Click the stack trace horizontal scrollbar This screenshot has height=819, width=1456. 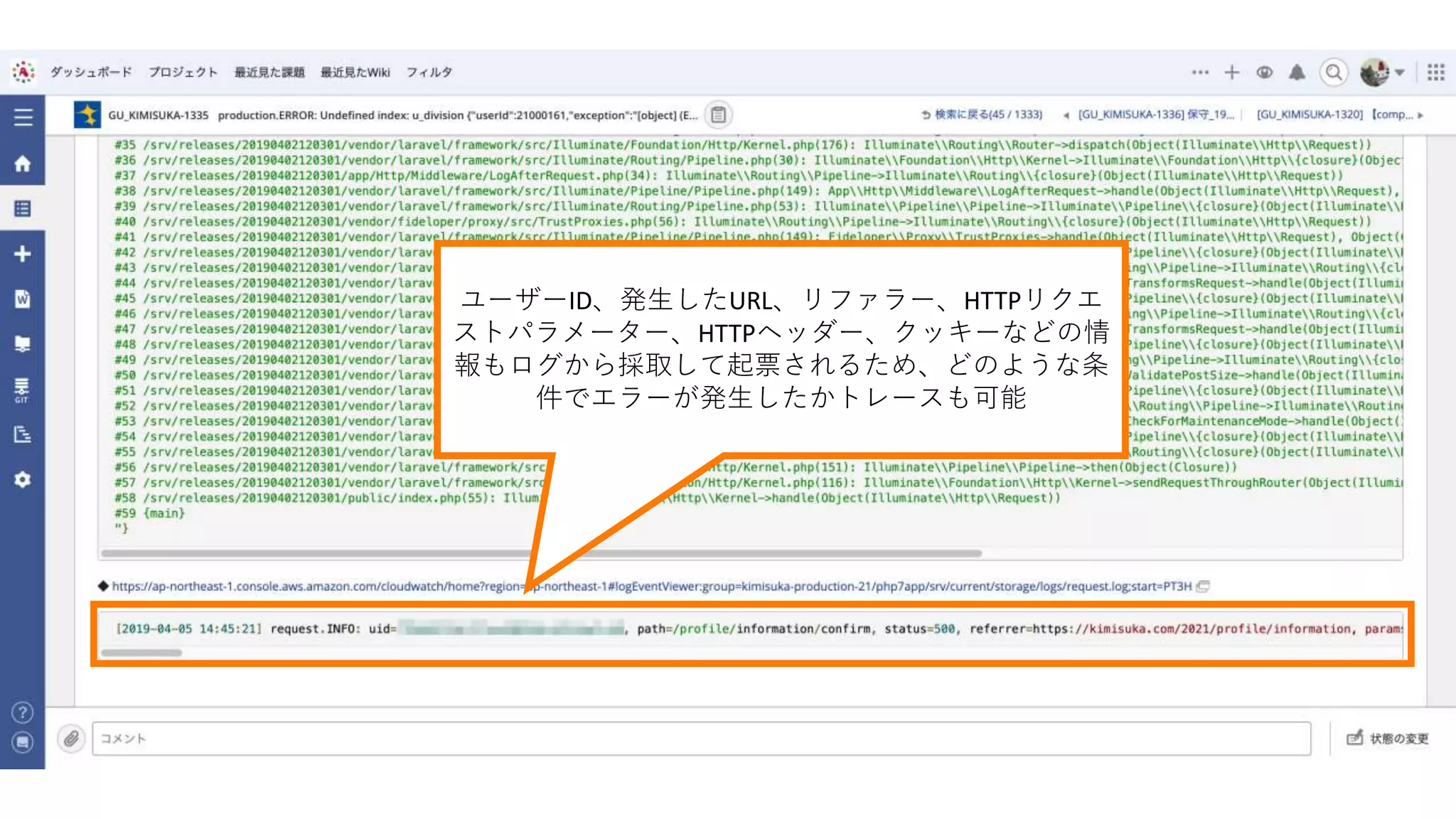point(541,553)
